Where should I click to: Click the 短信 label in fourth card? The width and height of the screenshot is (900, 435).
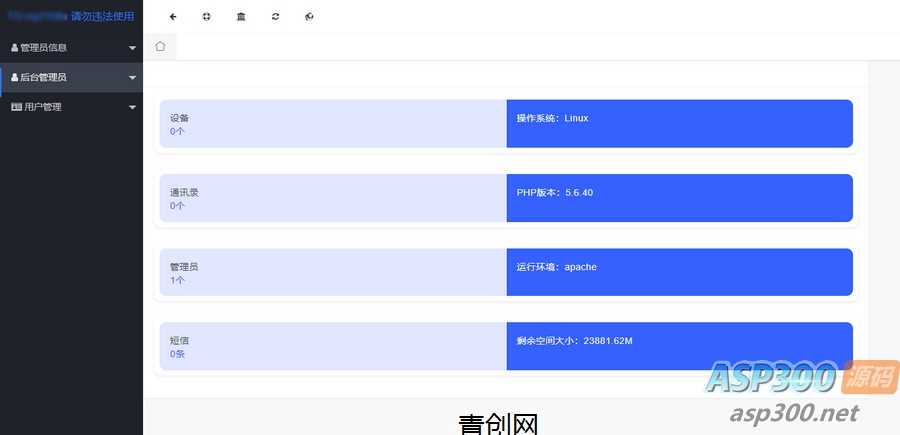click(180, 341)
